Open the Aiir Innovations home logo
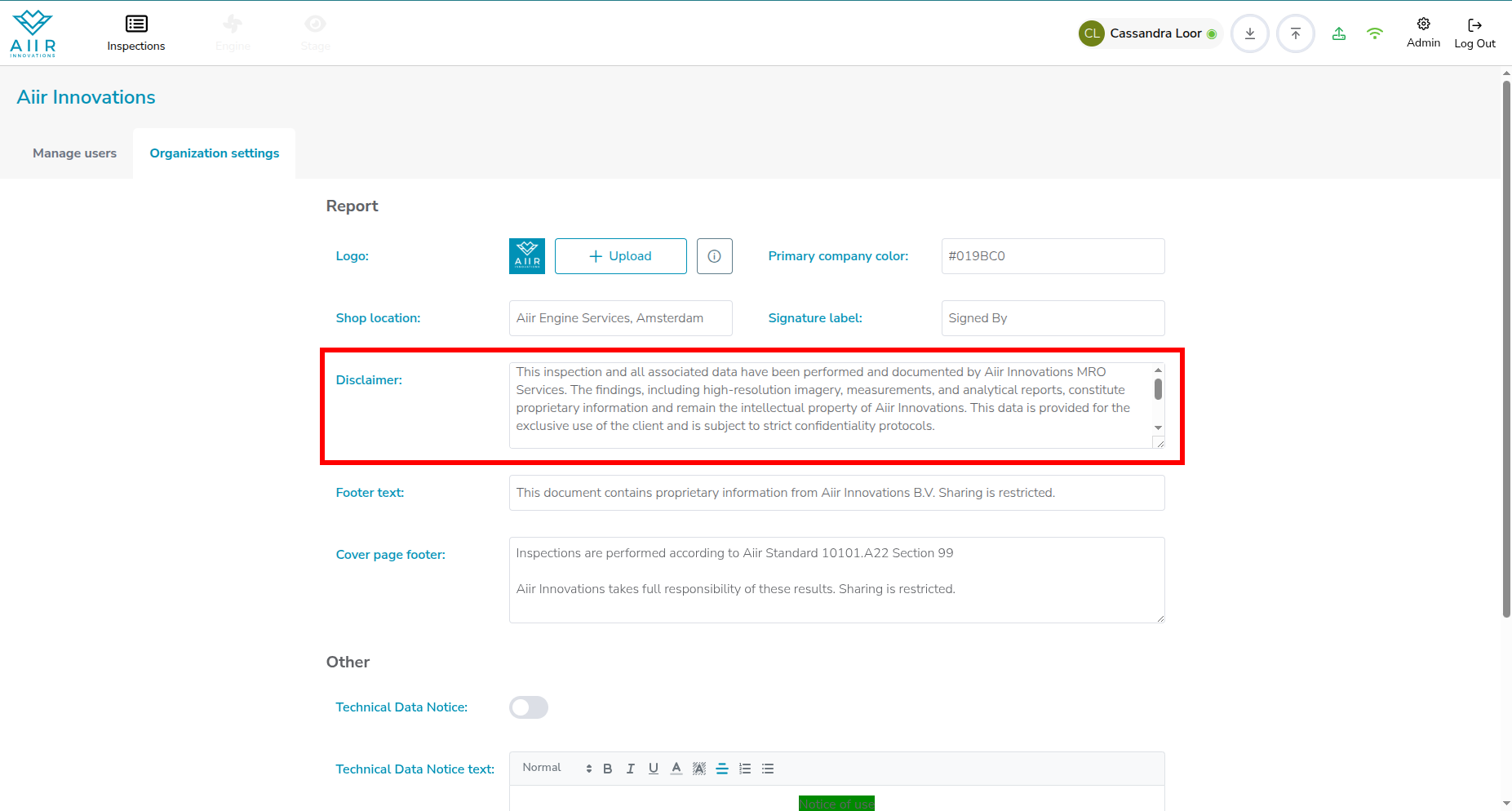Screen dimensions: 1512x811 [33, 33]
